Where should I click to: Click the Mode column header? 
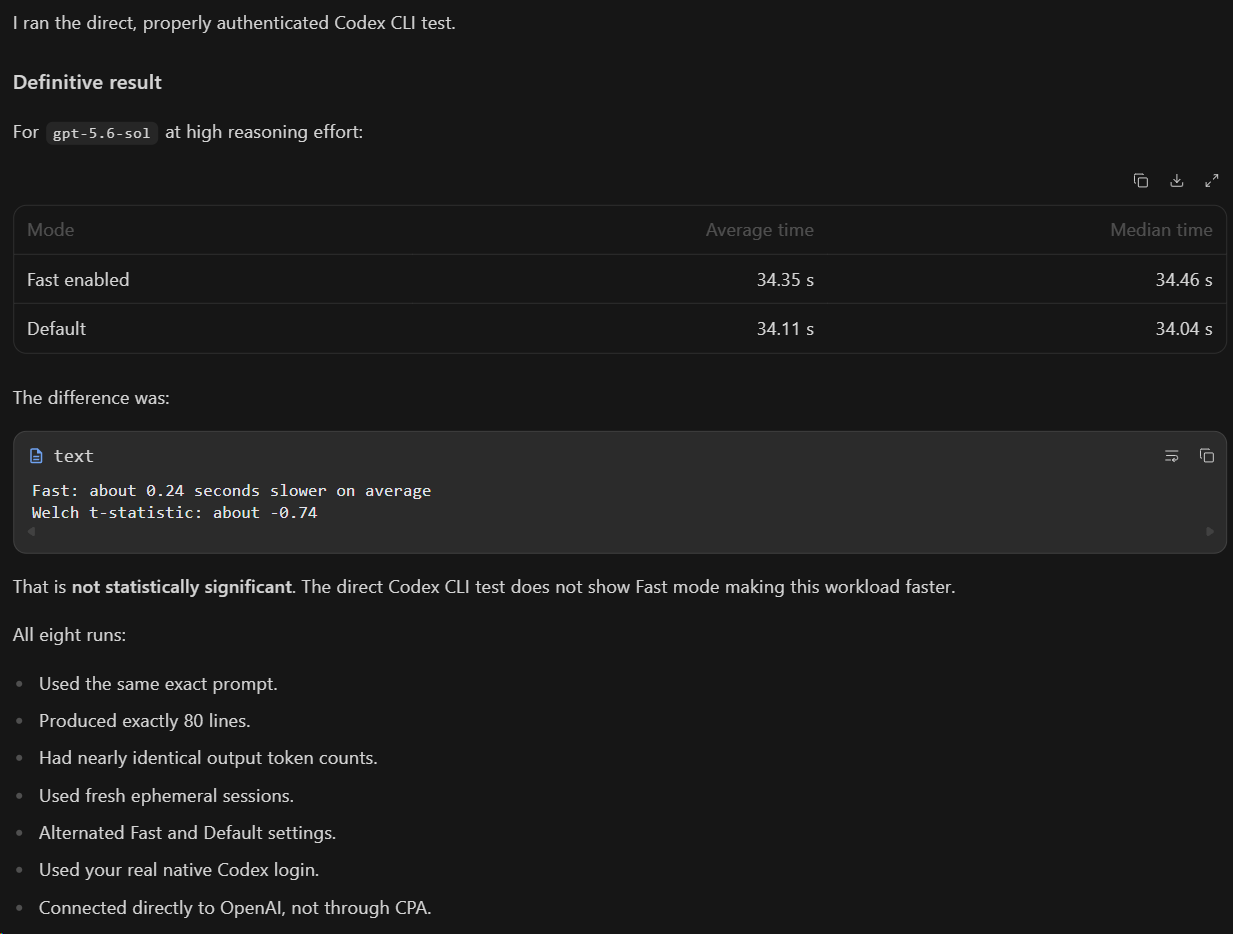[x=51, y=230]
